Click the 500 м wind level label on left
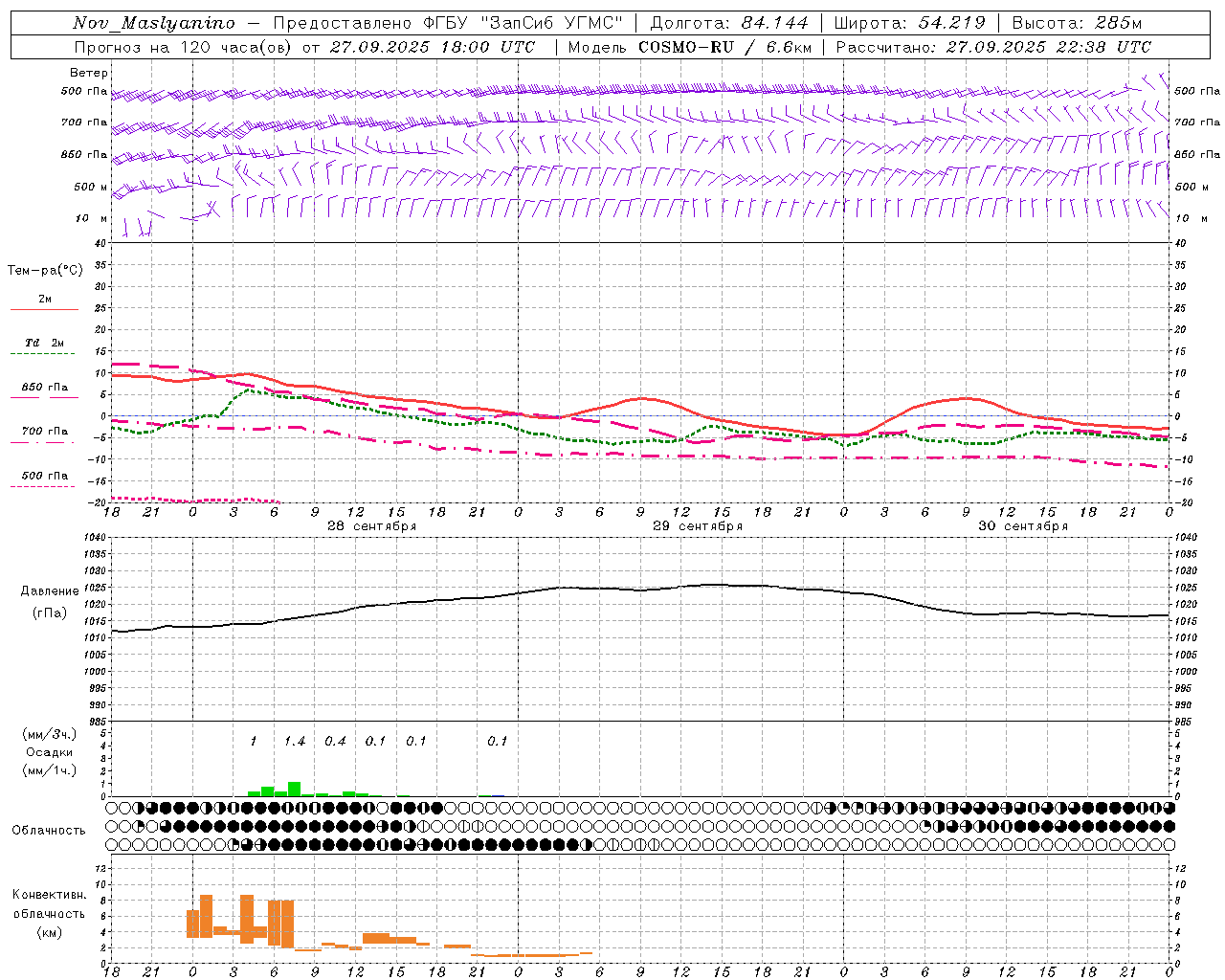1225x980 pixels. click(x=92, y=187)
